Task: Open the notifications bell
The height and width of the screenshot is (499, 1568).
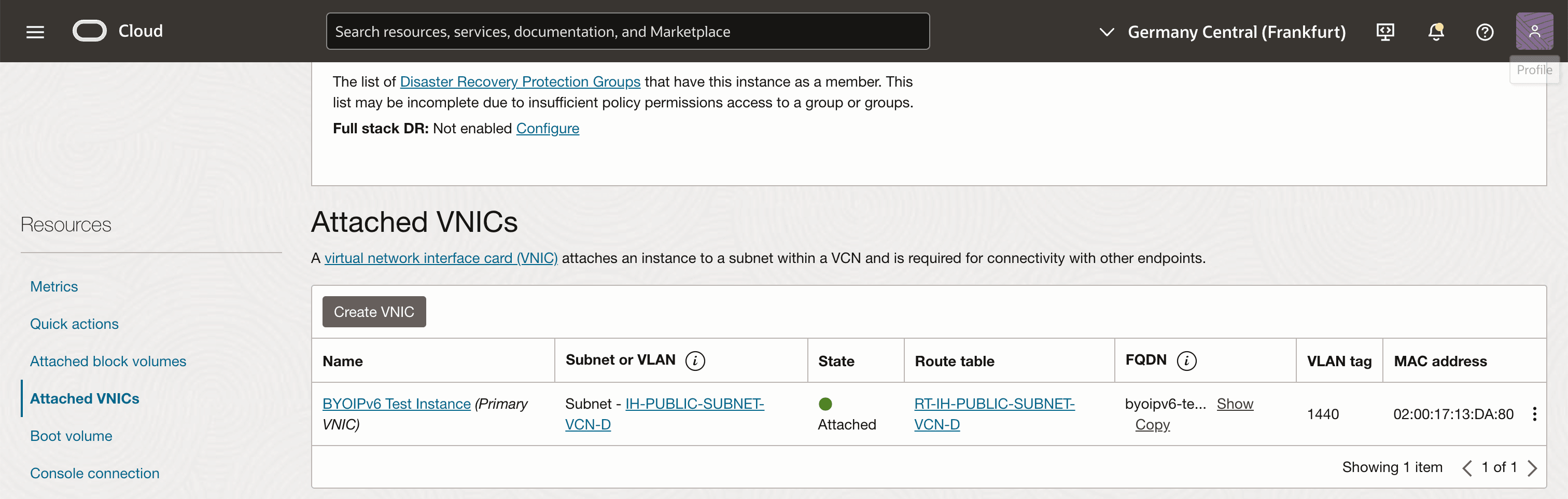Action: click(x=1435, y=32)
